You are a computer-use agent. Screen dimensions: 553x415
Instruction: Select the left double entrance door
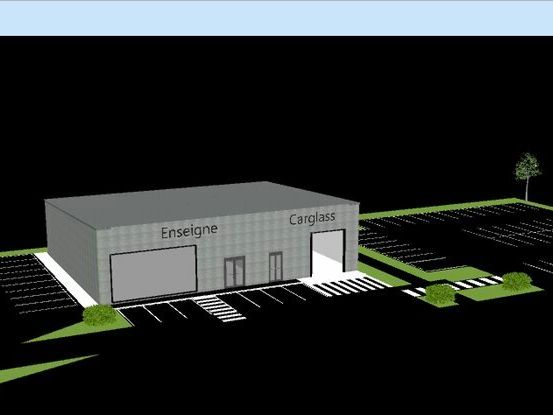pyautogui.click(x=235, y=271)
